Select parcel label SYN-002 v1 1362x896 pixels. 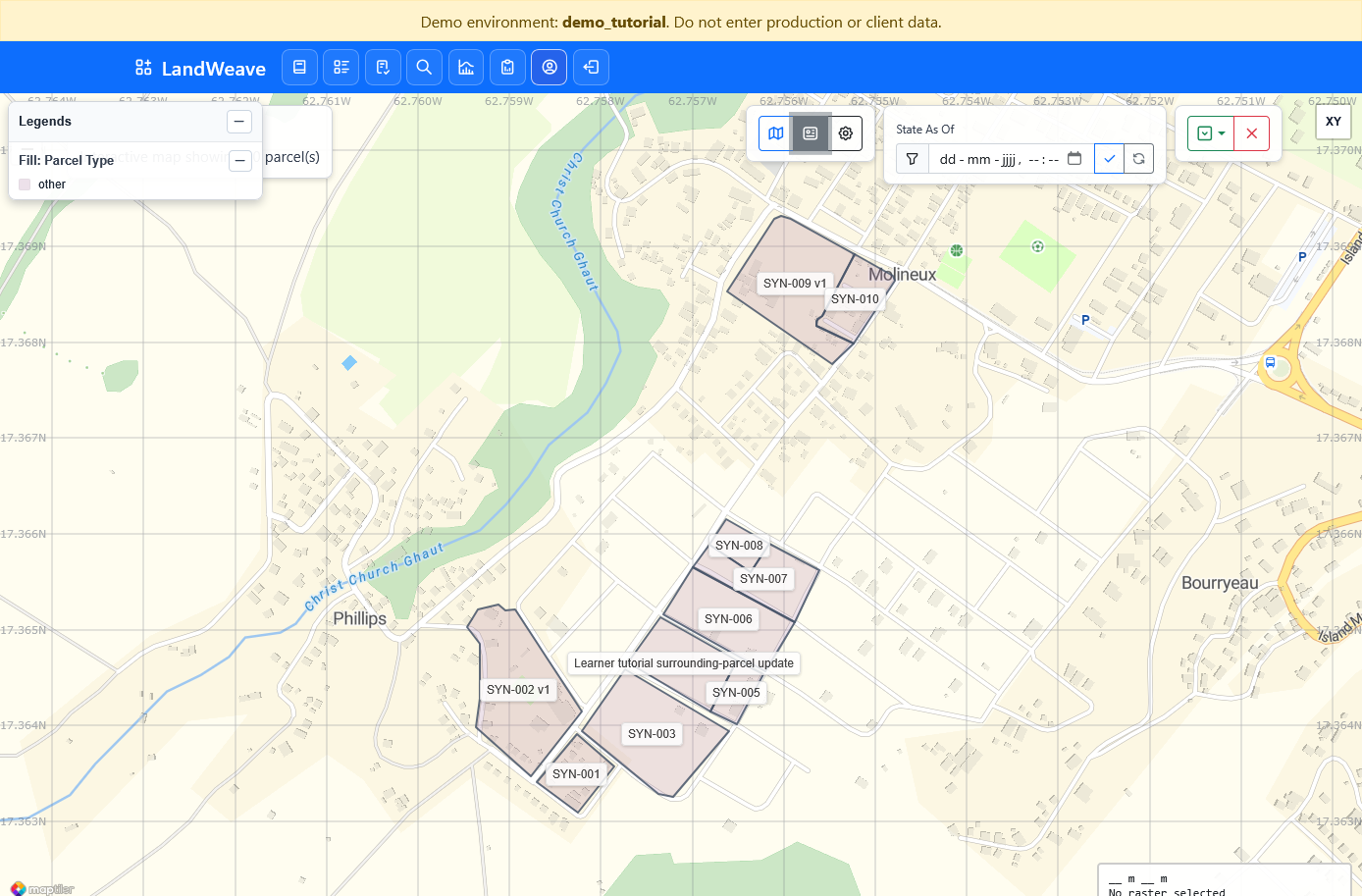pos(518,690)
